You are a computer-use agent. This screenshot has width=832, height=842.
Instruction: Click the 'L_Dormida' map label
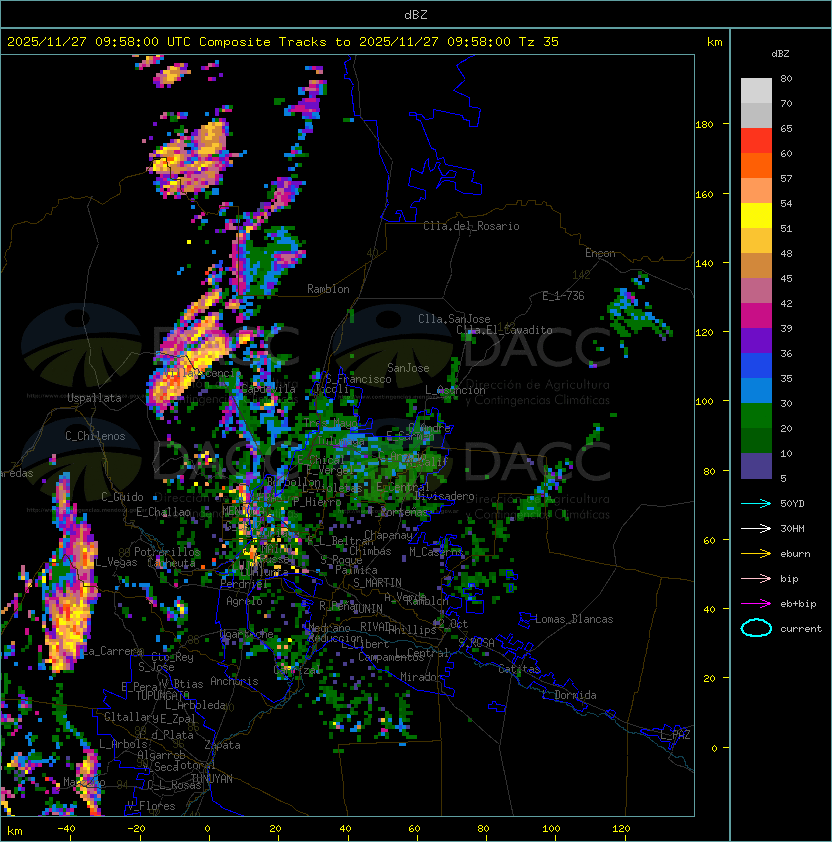click(x=569, y=695)
